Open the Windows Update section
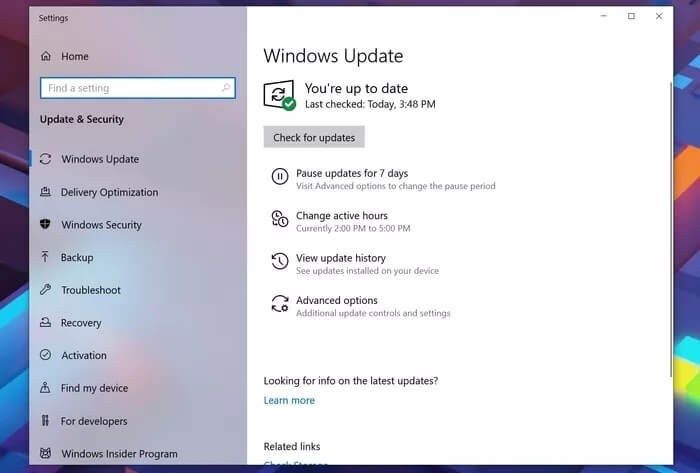The width and height of the screenshot is (700, 473). [100, 159]
